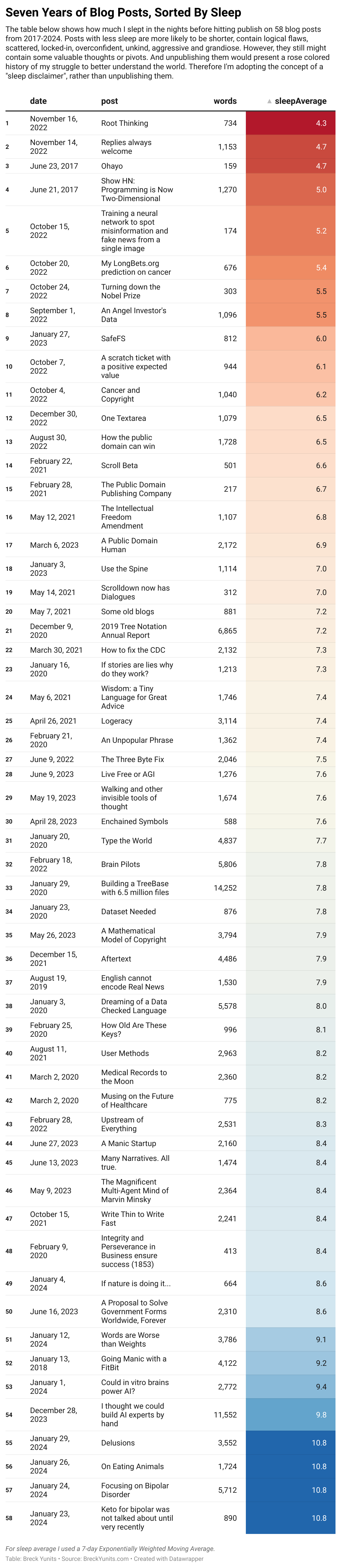
Task: Click the blue 10.8 cell in Delusions row
Action: click(290, 1443)
